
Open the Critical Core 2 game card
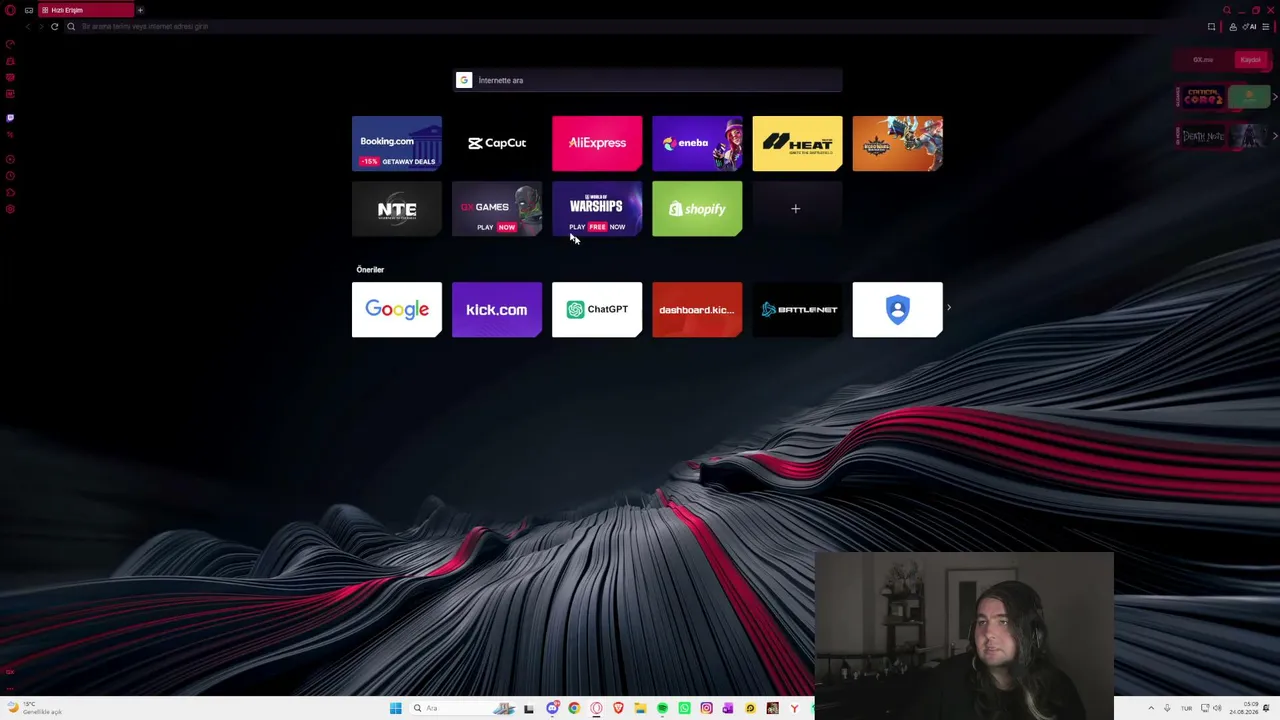[1203, 97]
